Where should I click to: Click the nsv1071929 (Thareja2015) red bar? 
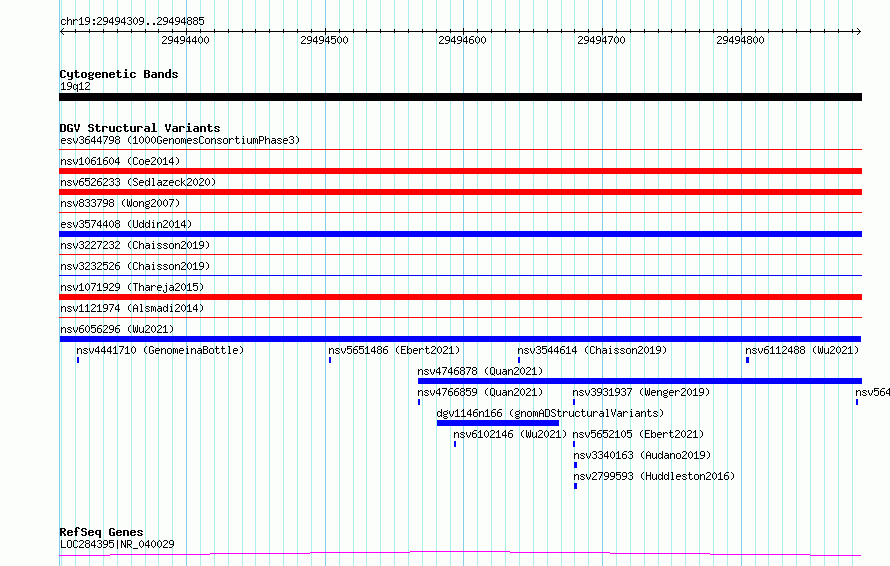point(460,297)
